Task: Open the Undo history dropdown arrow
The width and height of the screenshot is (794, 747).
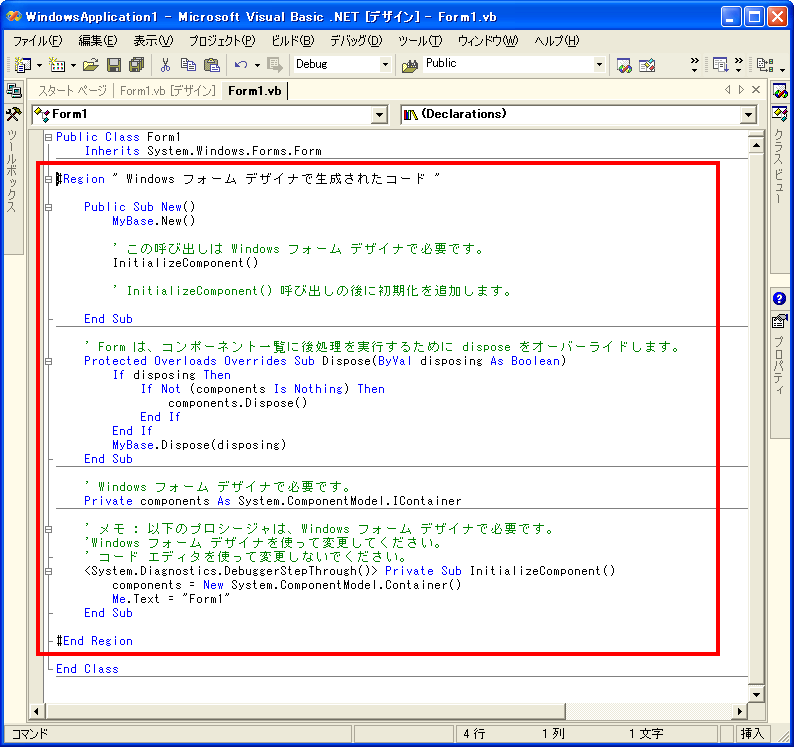Action: [257, 65]
